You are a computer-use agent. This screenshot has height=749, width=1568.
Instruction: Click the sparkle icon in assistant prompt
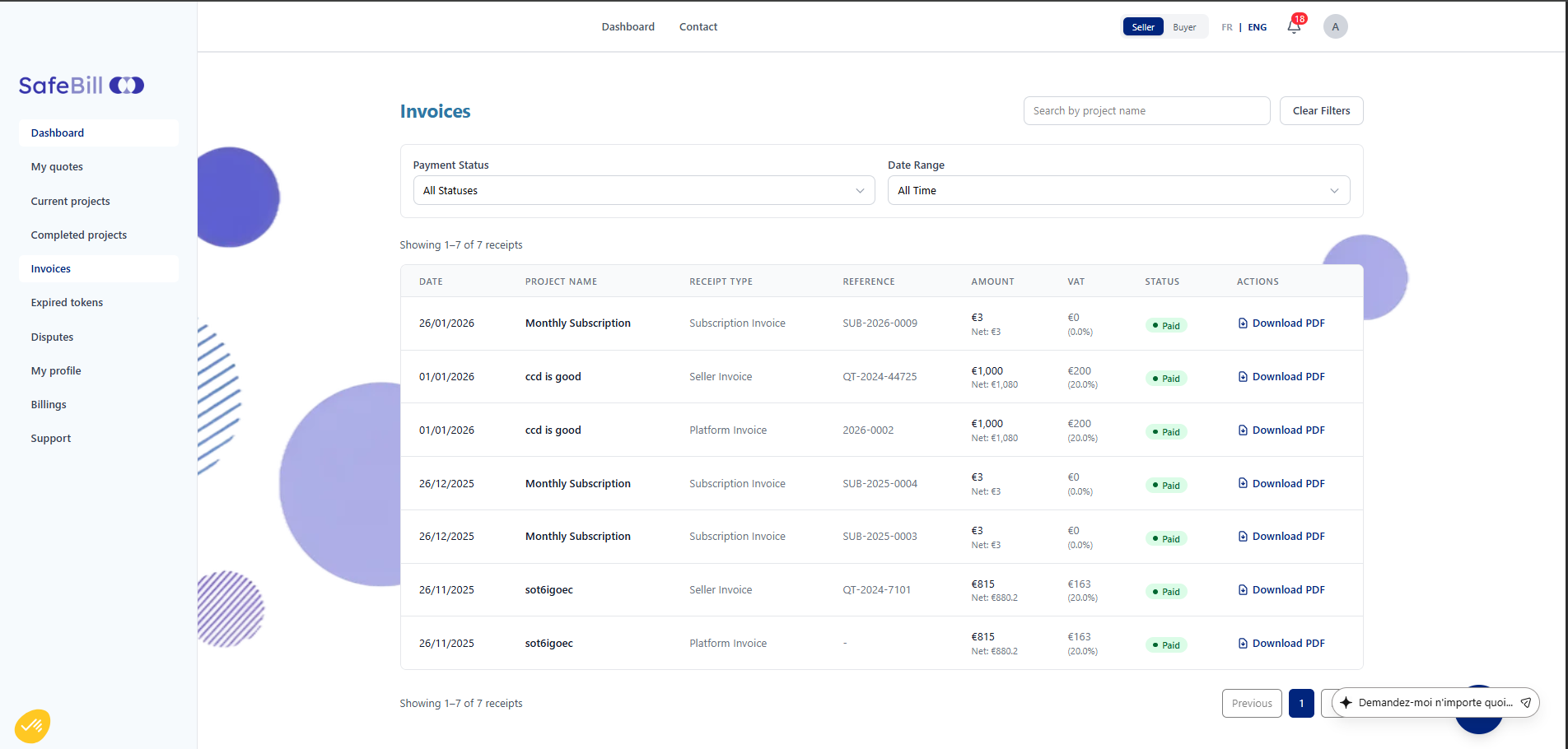coord(1346,703)
